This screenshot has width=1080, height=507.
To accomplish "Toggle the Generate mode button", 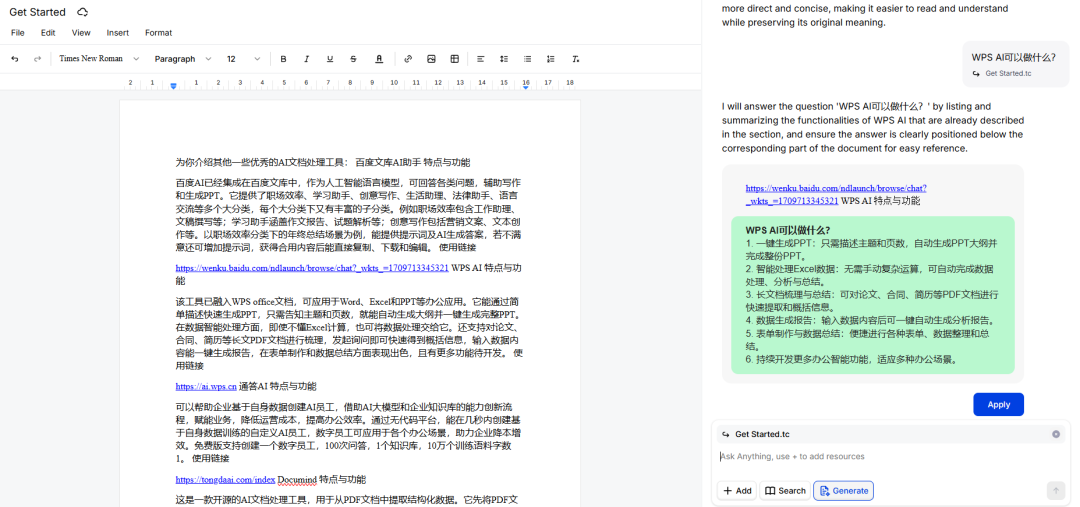I will [844, 490].
